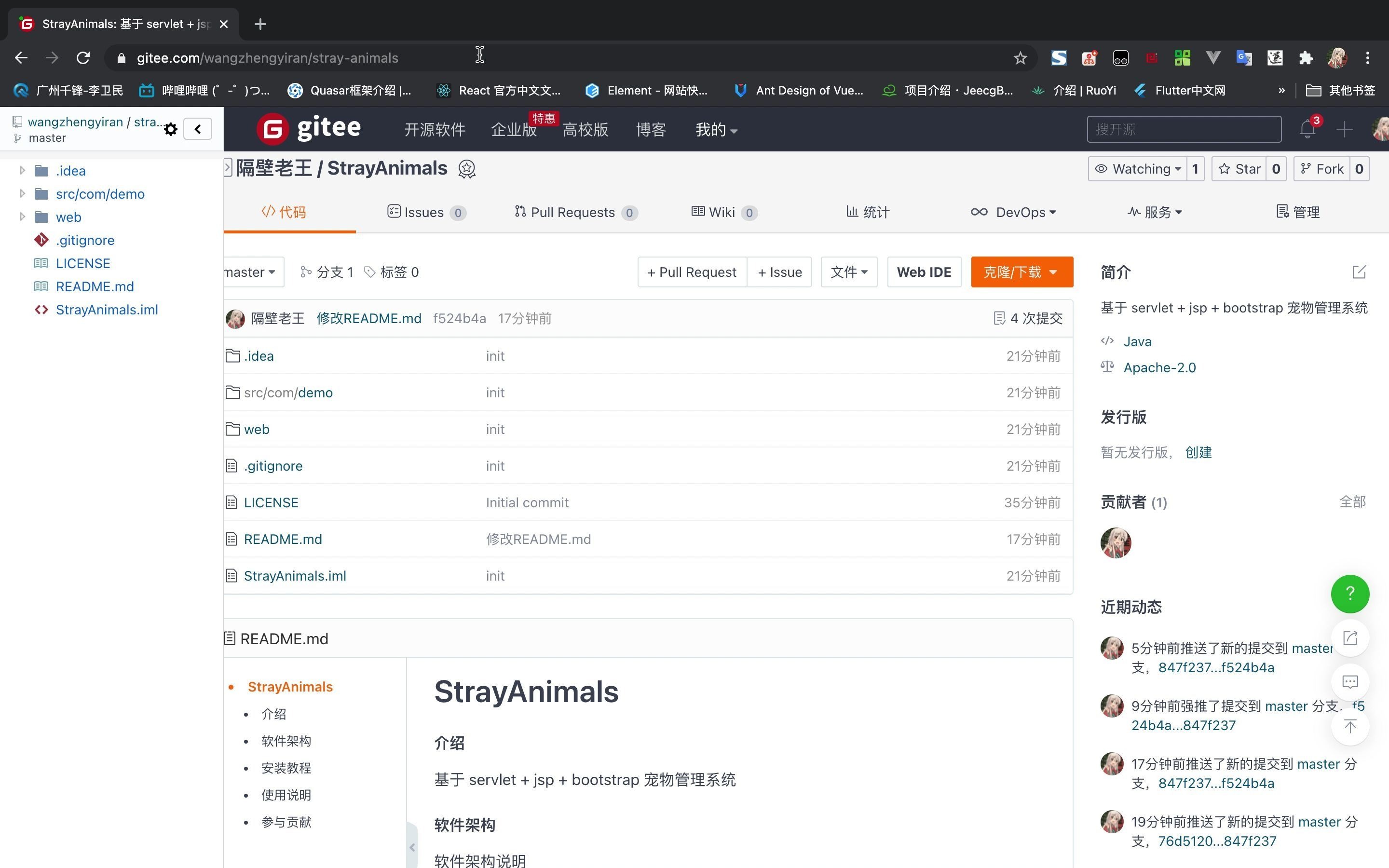This screenshot has width=1389, height=868.
Task: Collapse the file tree sidebar panel
Action: point(198,129)
